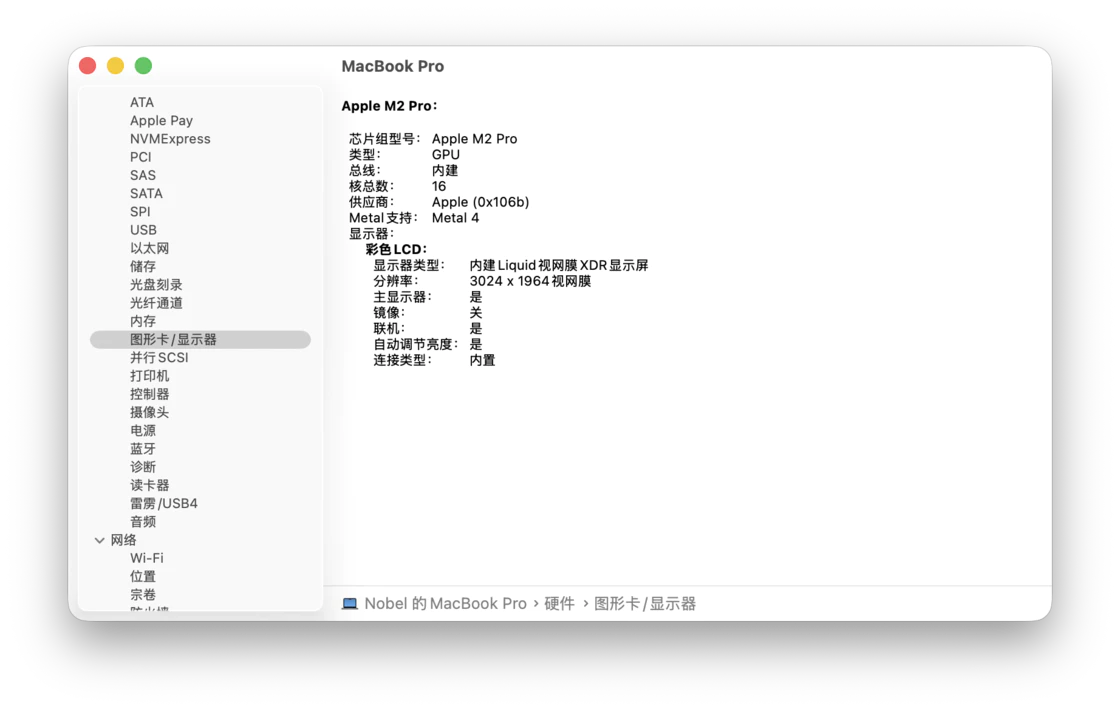The image size is (1120, 711).
Task: Minimize window with yellow button
Action: (115, 66)
